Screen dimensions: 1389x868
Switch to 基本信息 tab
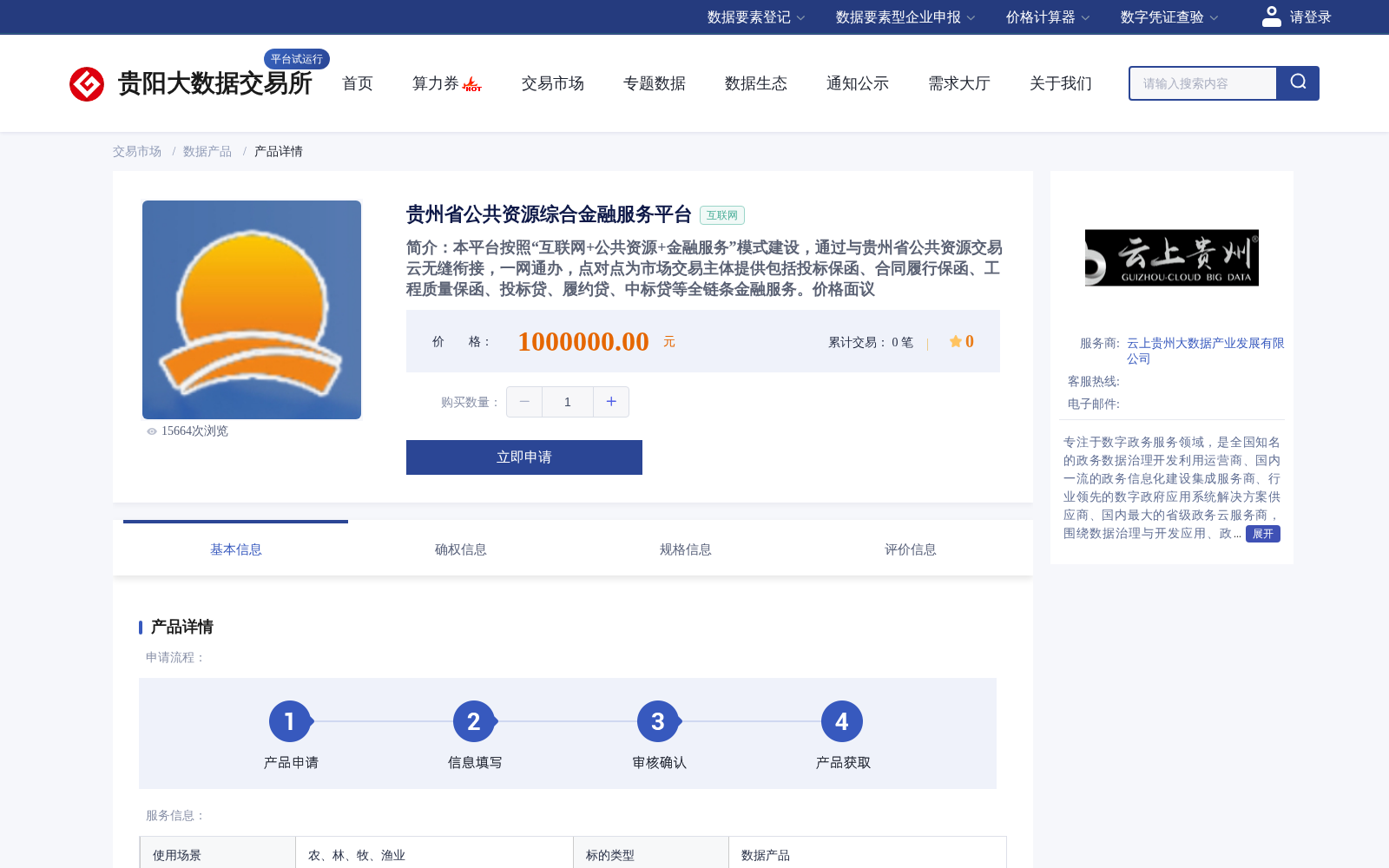235,549
